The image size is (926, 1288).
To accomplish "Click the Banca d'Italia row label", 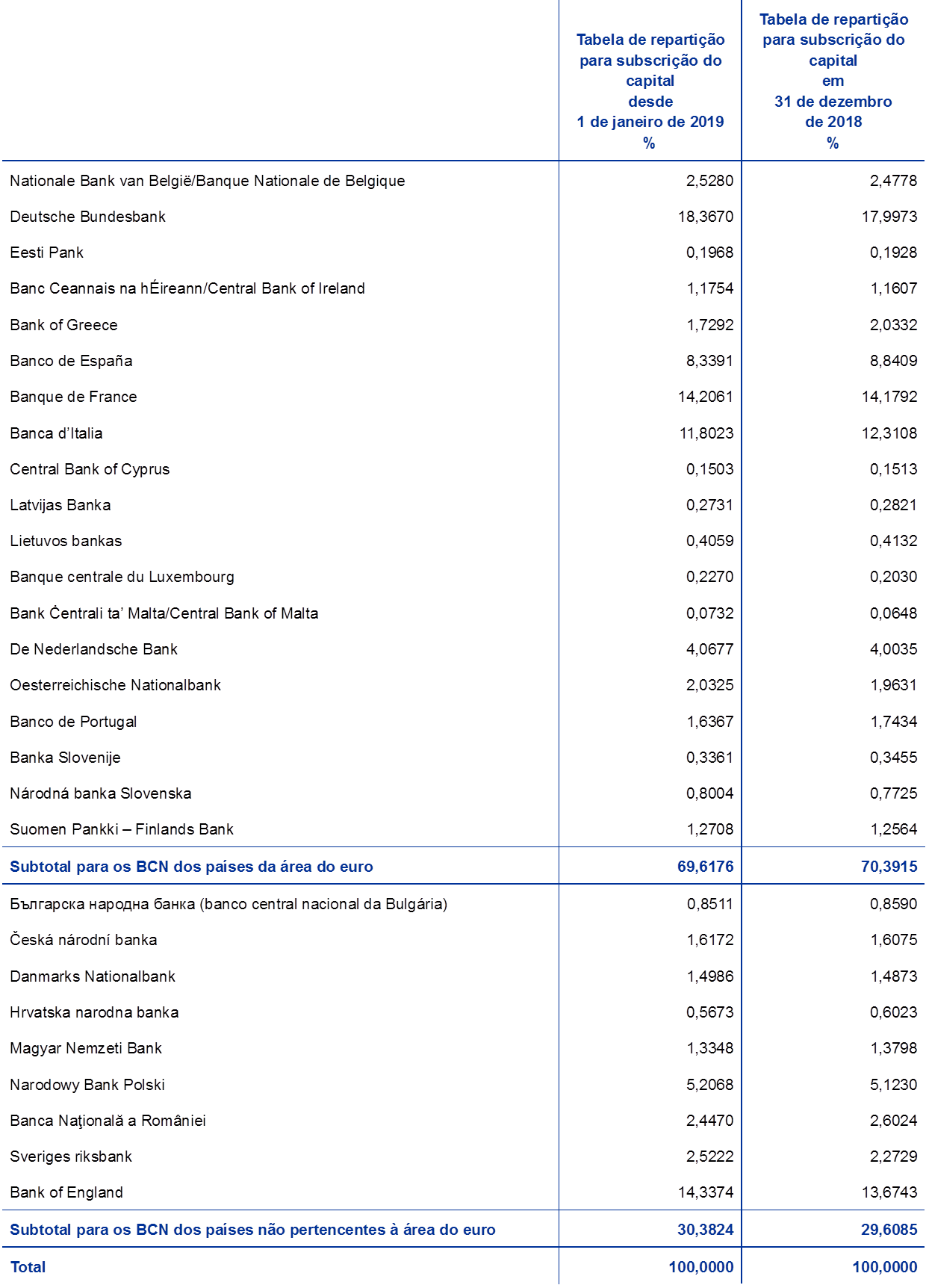I will pyautogui.click(x=56, y=433).
